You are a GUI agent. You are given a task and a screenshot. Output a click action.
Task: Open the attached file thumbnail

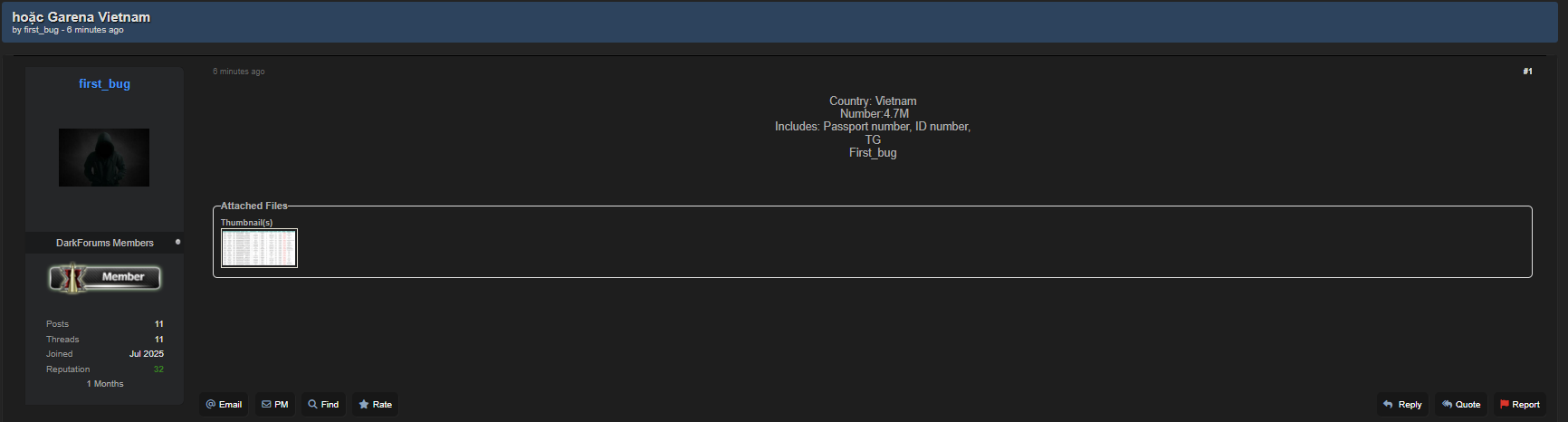[x=259, y=248]
